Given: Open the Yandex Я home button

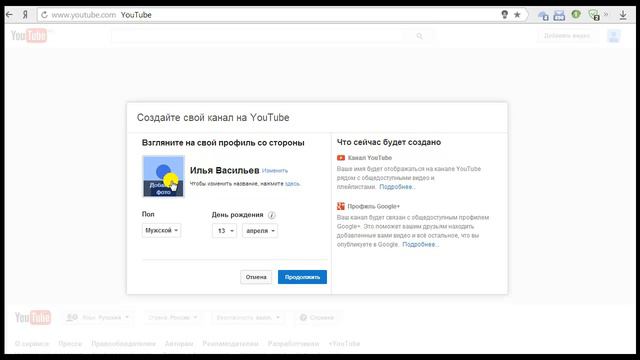Looking at the screenshot, I should pos(25,15).
